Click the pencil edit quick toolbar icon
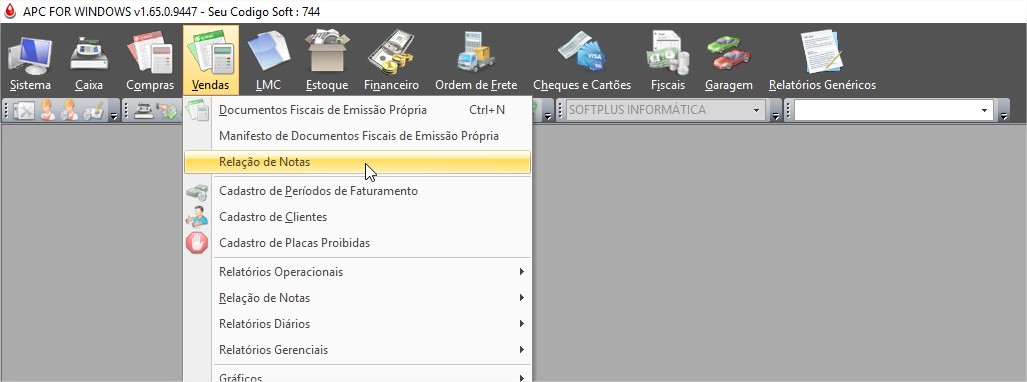This screenshot has width=1027, height=382. [x=94, y=110]
